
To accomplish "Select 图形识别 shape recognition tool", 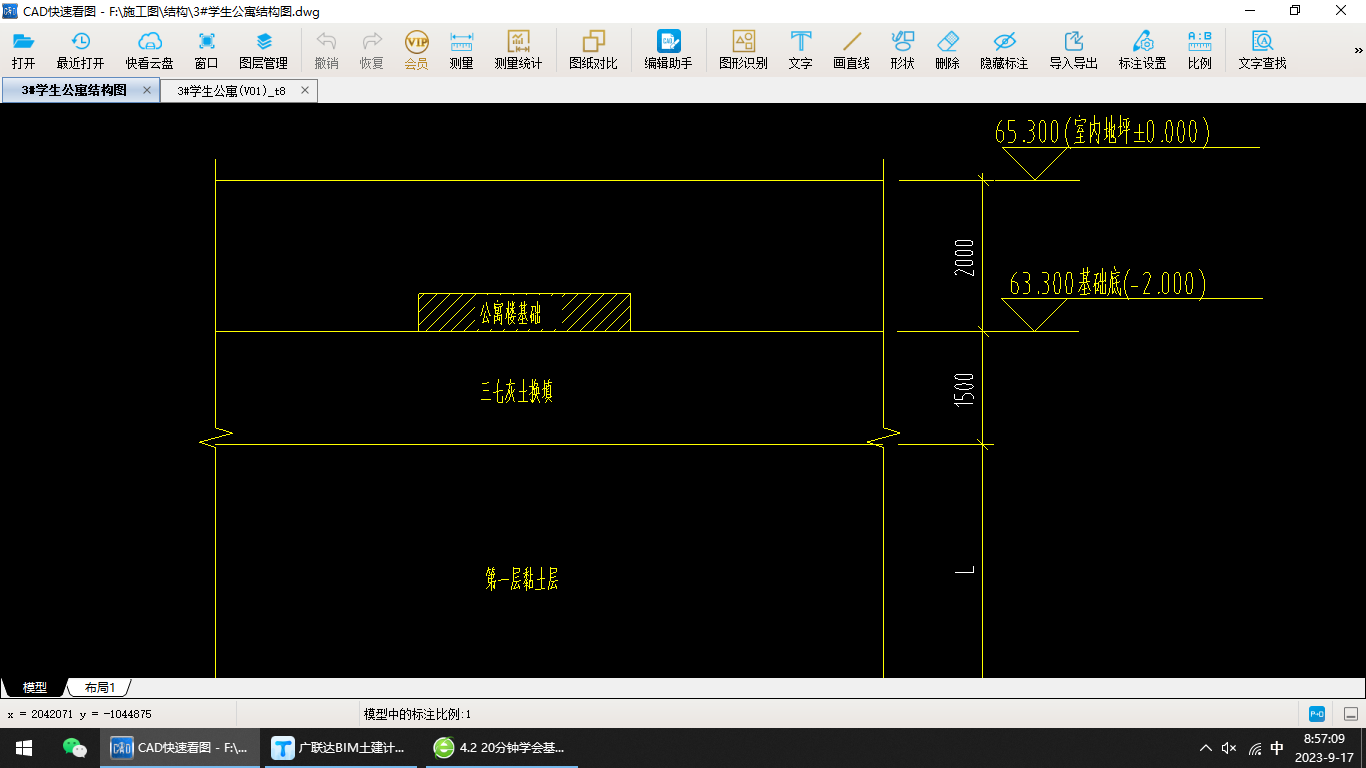I will [743, 51].
